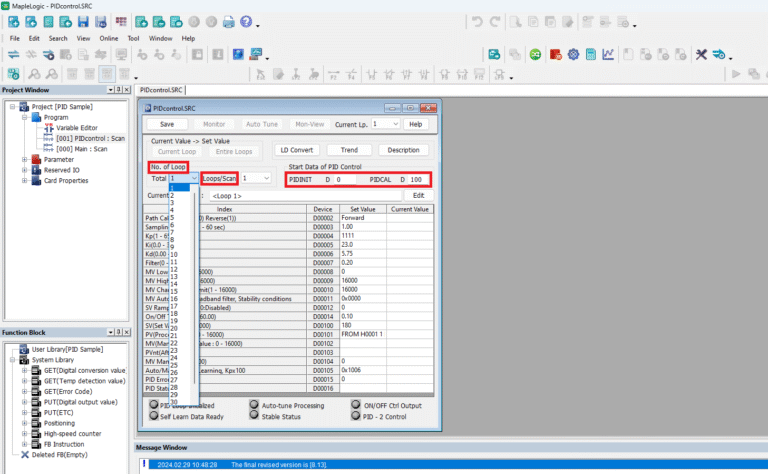This screenshot has width=768, height=474.
Task: Click the crossed wrench tools icon
Action: pos(701,54)
